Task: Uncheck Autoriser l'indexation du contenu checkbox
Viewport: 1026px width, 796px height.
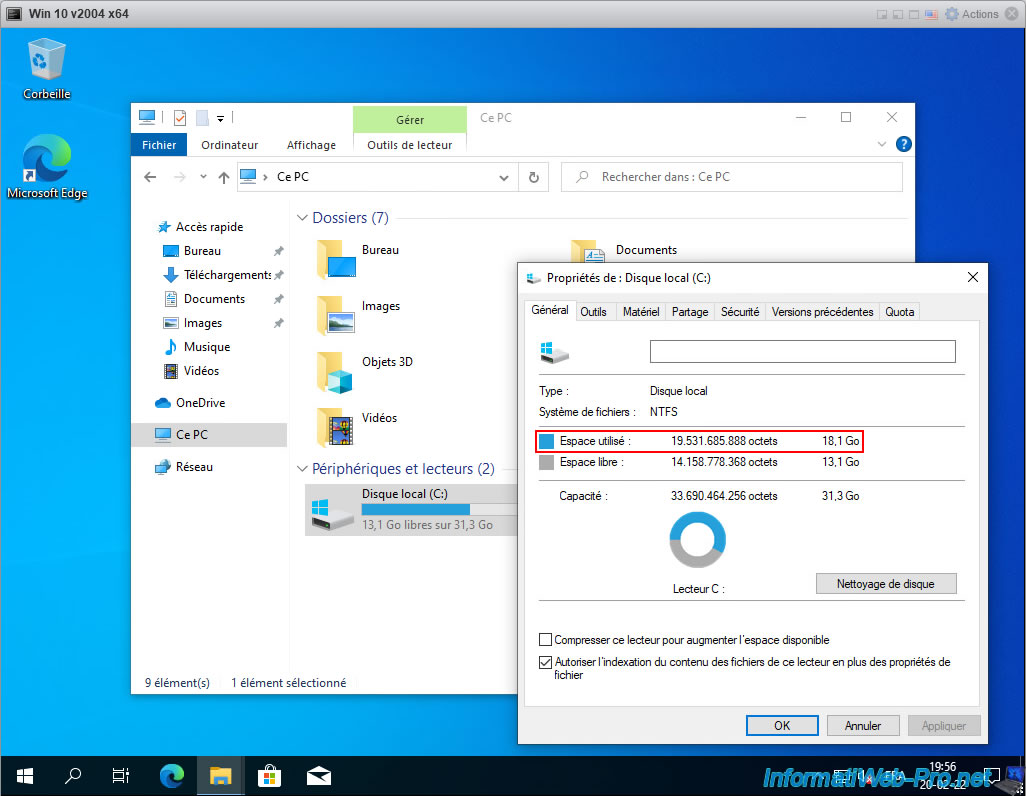Action: tap(545, 662)
